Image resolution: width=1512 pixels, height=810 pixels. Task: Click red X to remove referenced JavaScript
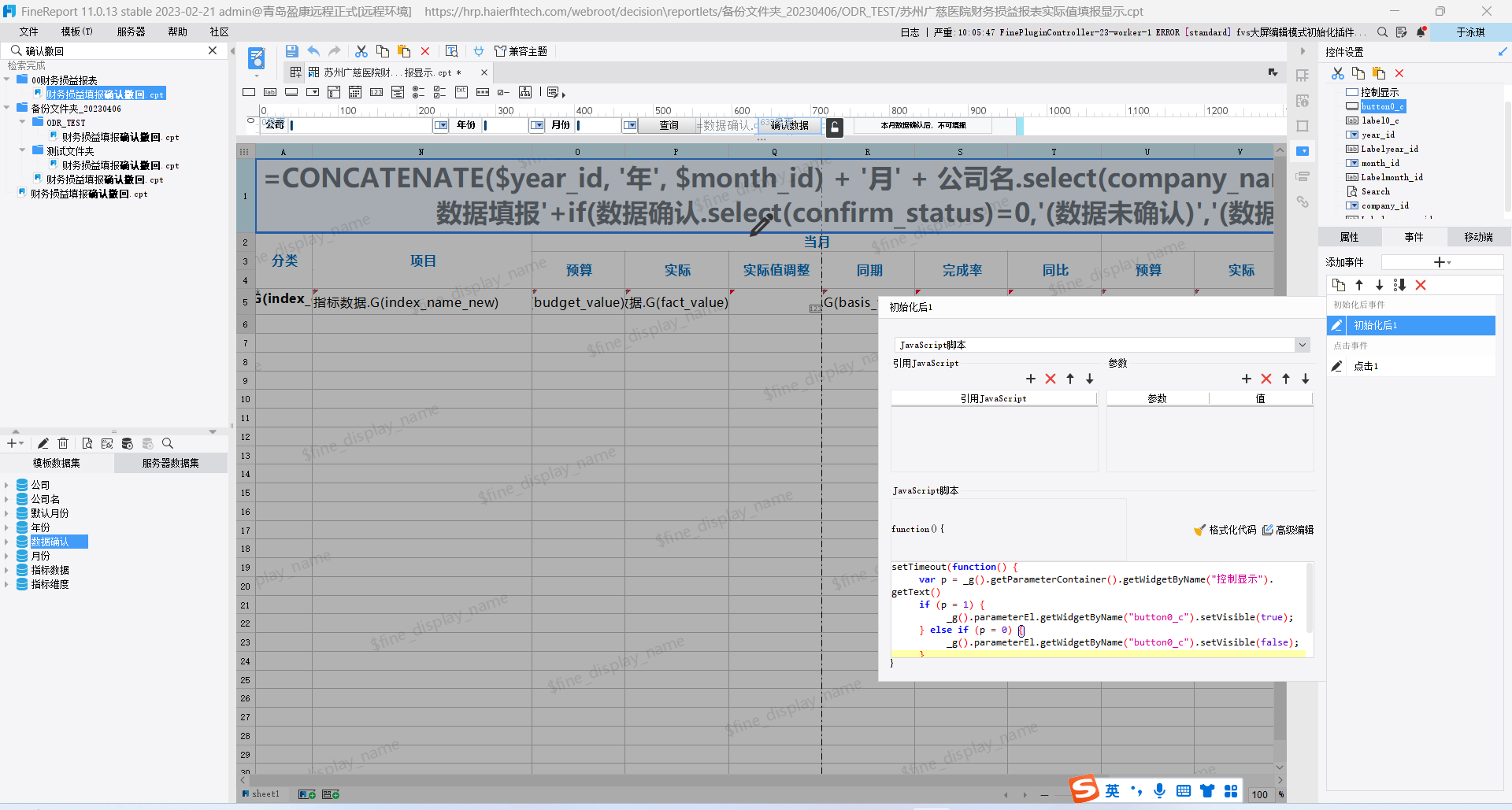1051,379
